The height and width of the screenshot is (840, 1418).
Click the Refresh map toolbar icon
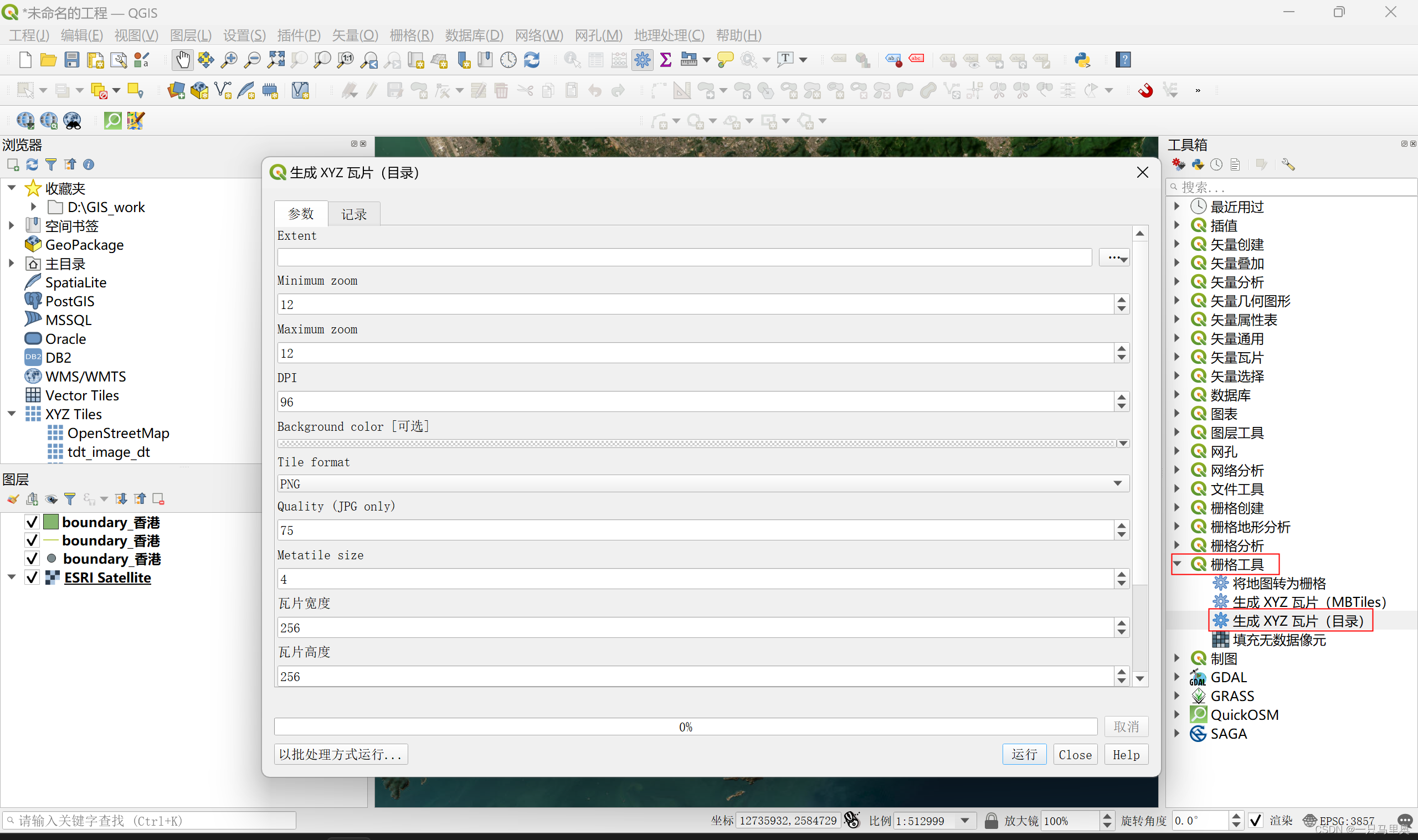[x=532, y=60]
